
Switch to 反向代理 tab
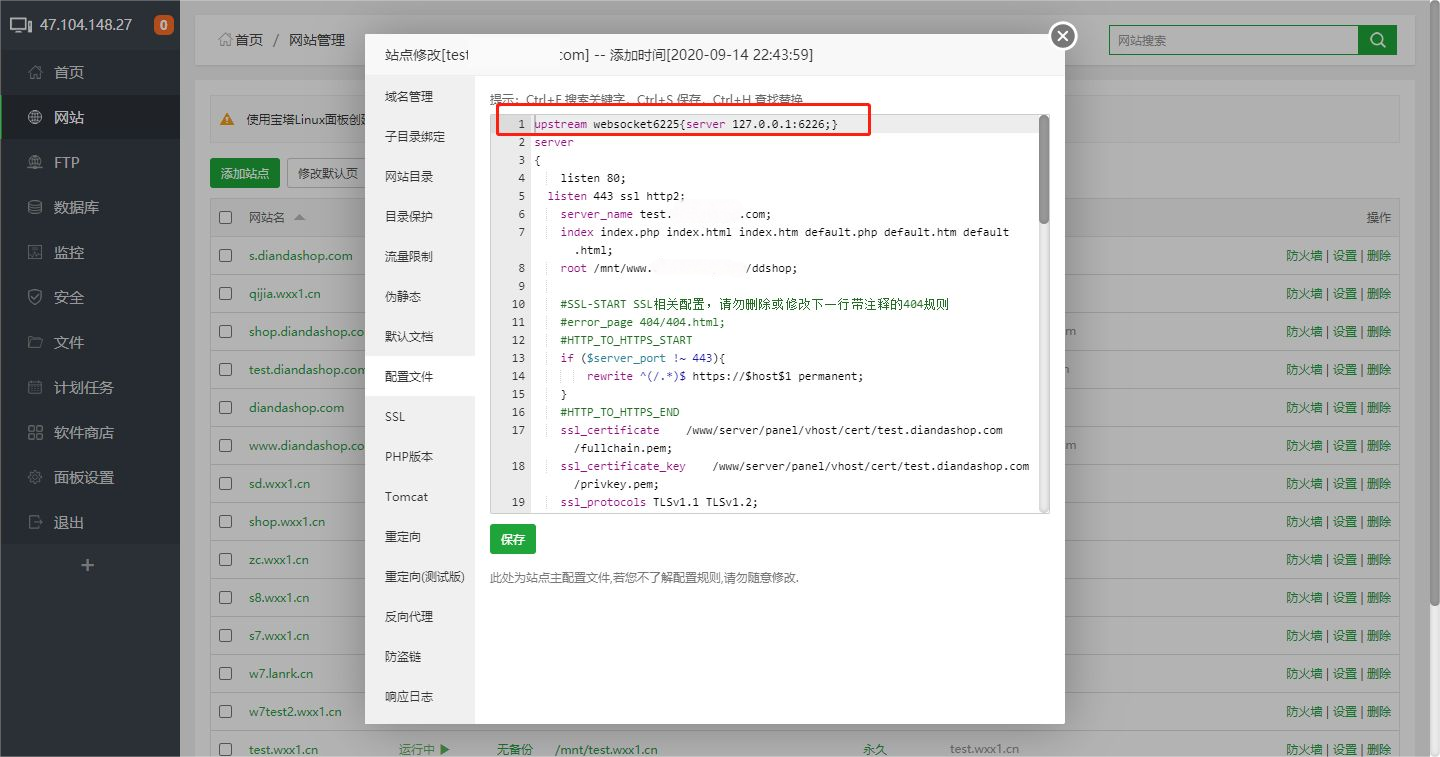[x=409, y=616]
